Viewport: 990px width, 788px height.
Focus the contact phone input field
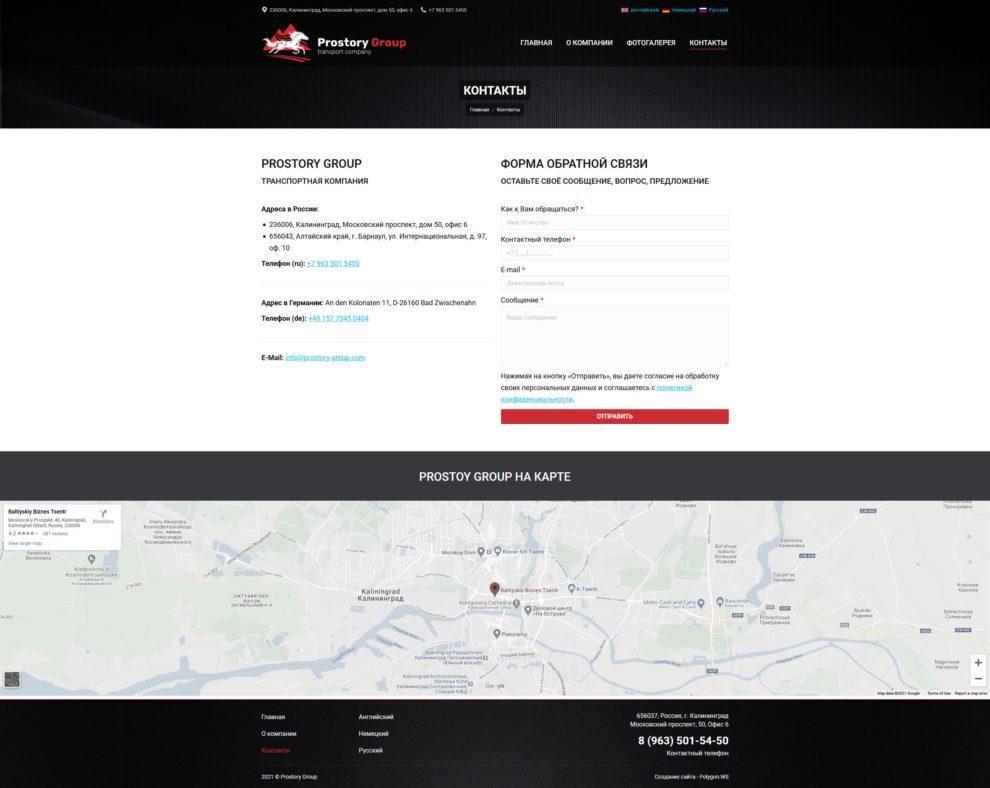614,253
